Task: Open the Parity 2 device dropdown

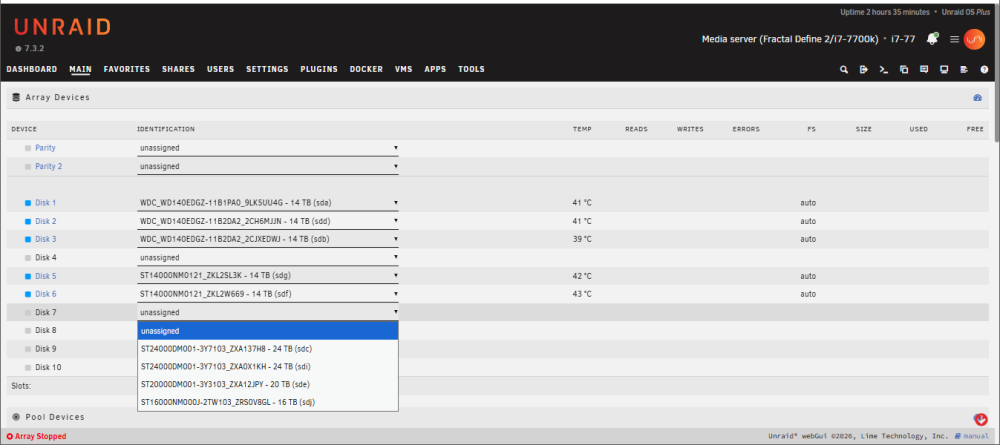Action: (x=268, y=166)
